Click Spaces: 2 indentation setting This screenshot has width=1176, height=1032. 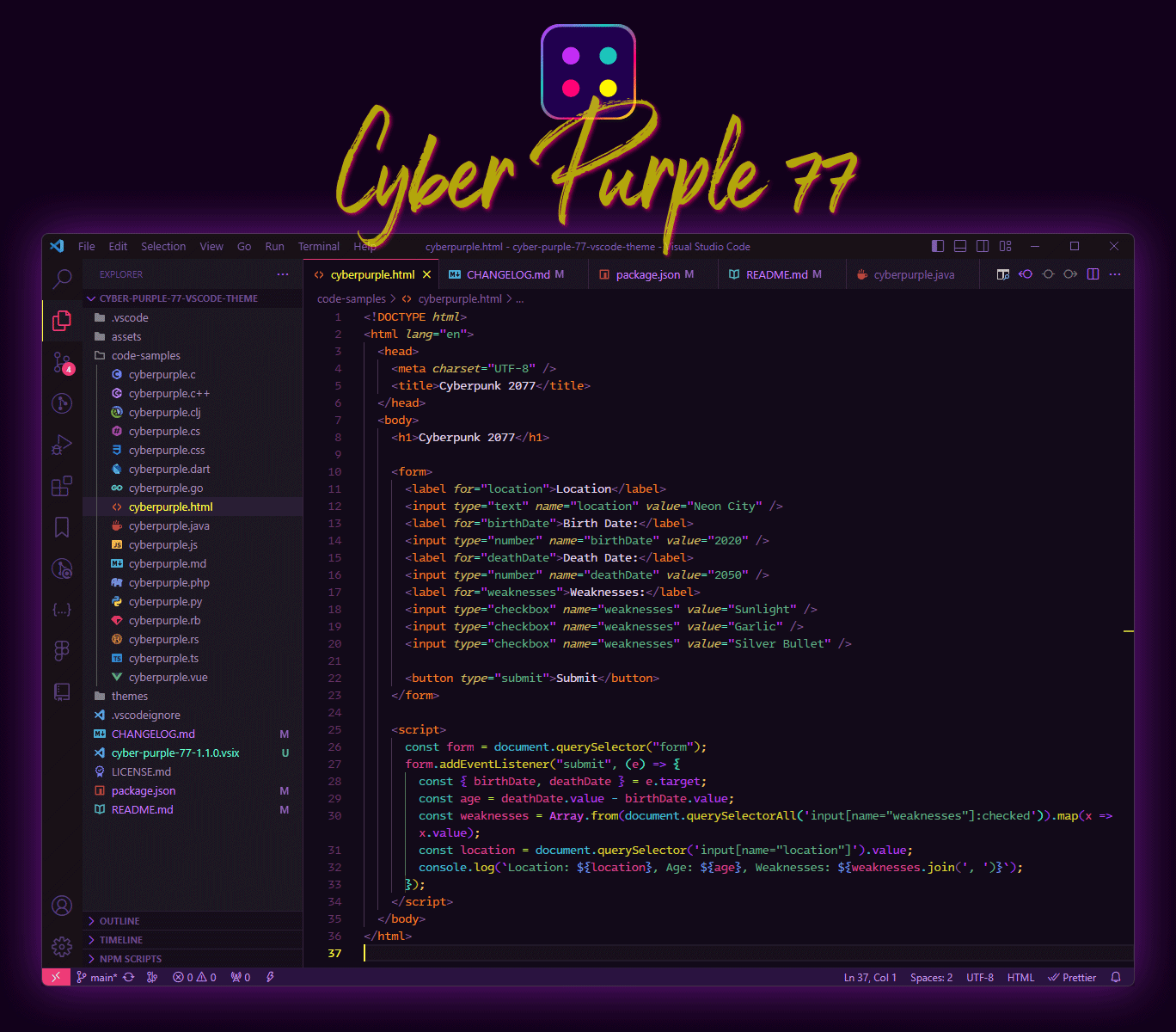(931, 977)
